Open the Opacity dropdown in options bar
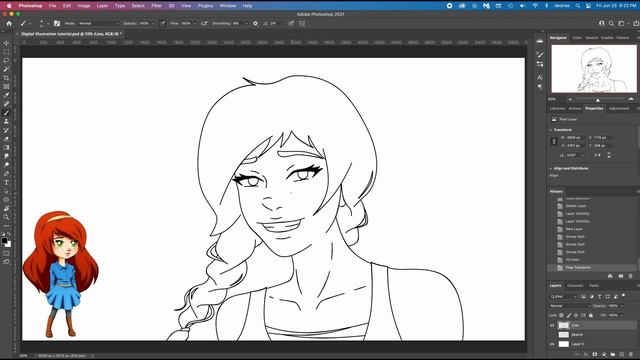The height and width of the screenshot is (360, 640). (153, 23)
